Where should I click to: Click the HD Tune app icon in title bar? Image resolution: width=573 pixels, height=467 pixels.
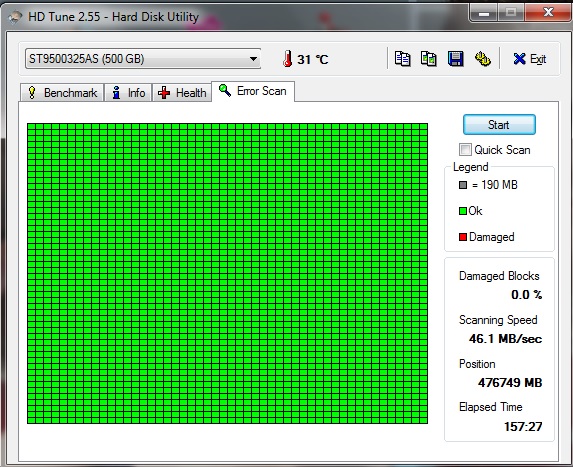tap(15, 17)
